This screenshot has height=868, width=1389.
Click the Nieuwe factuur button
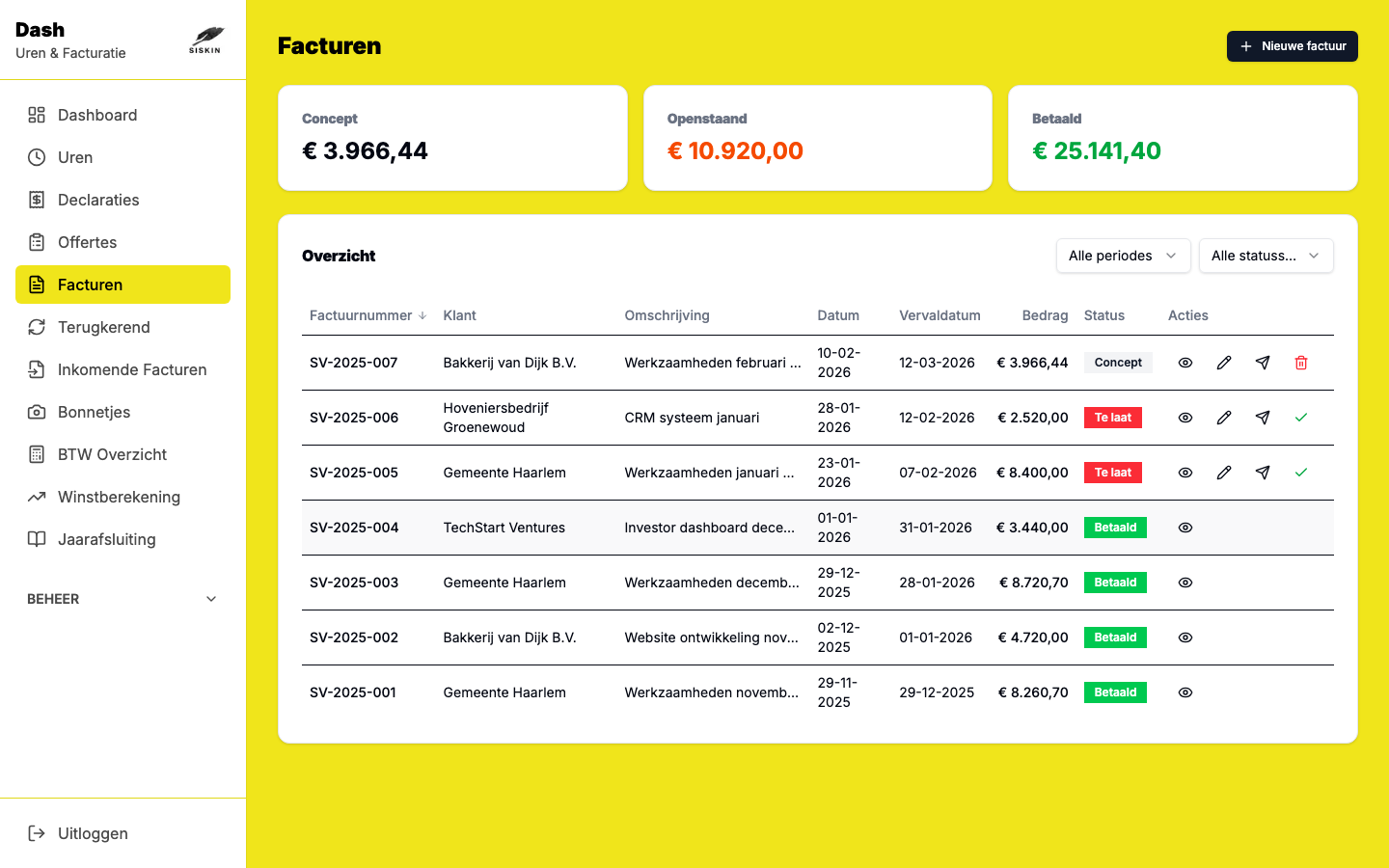click(x=1292, y=46)
